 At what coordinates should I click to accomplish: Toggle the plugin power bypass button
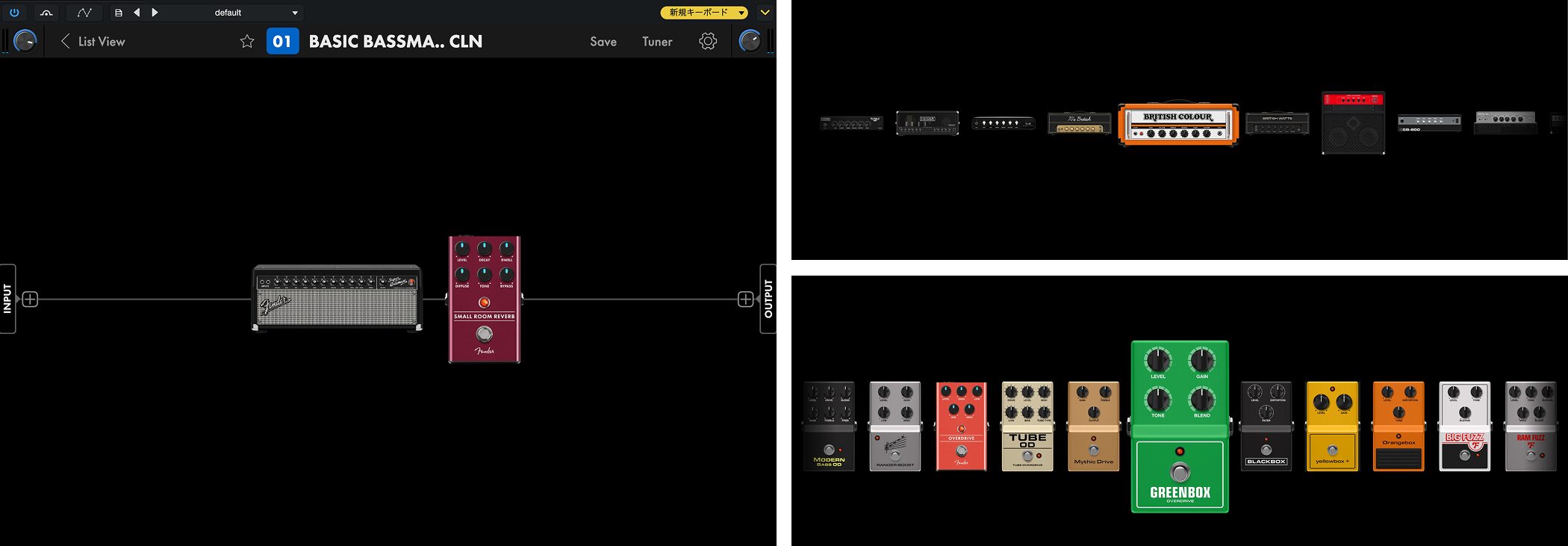pyautogui.click(x=14, y=12)
